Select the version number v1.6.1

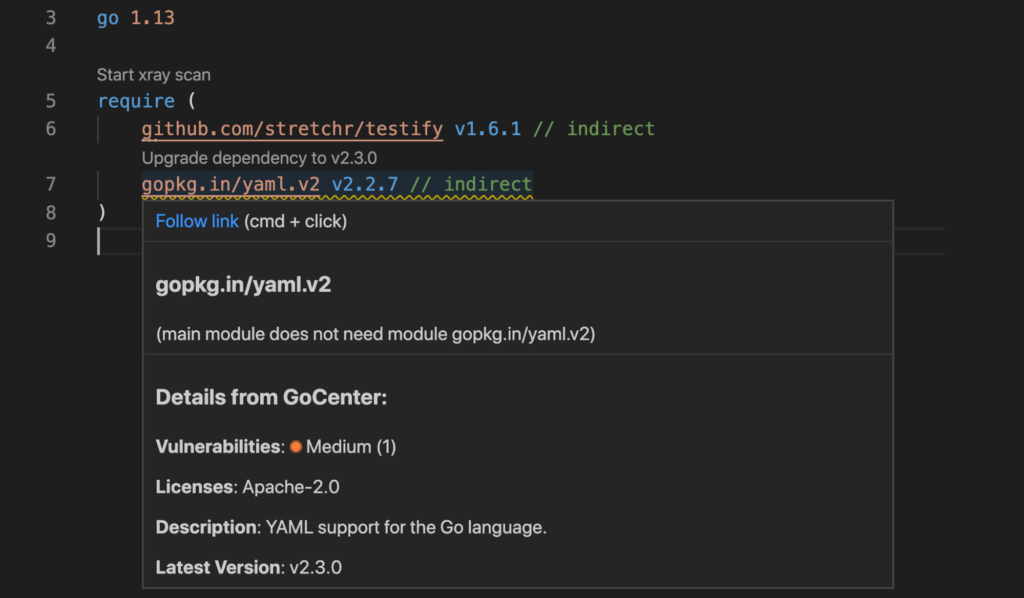488,128
